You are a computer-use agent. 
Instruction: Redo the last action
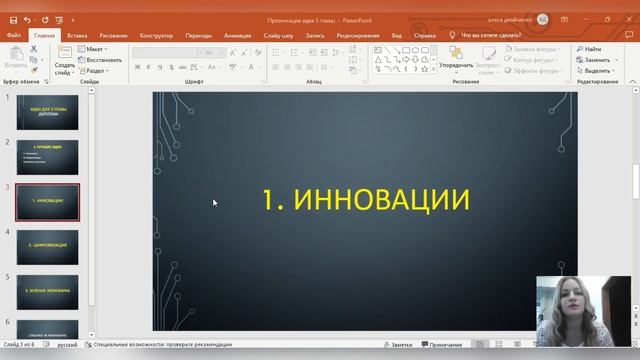click(45, 20)
